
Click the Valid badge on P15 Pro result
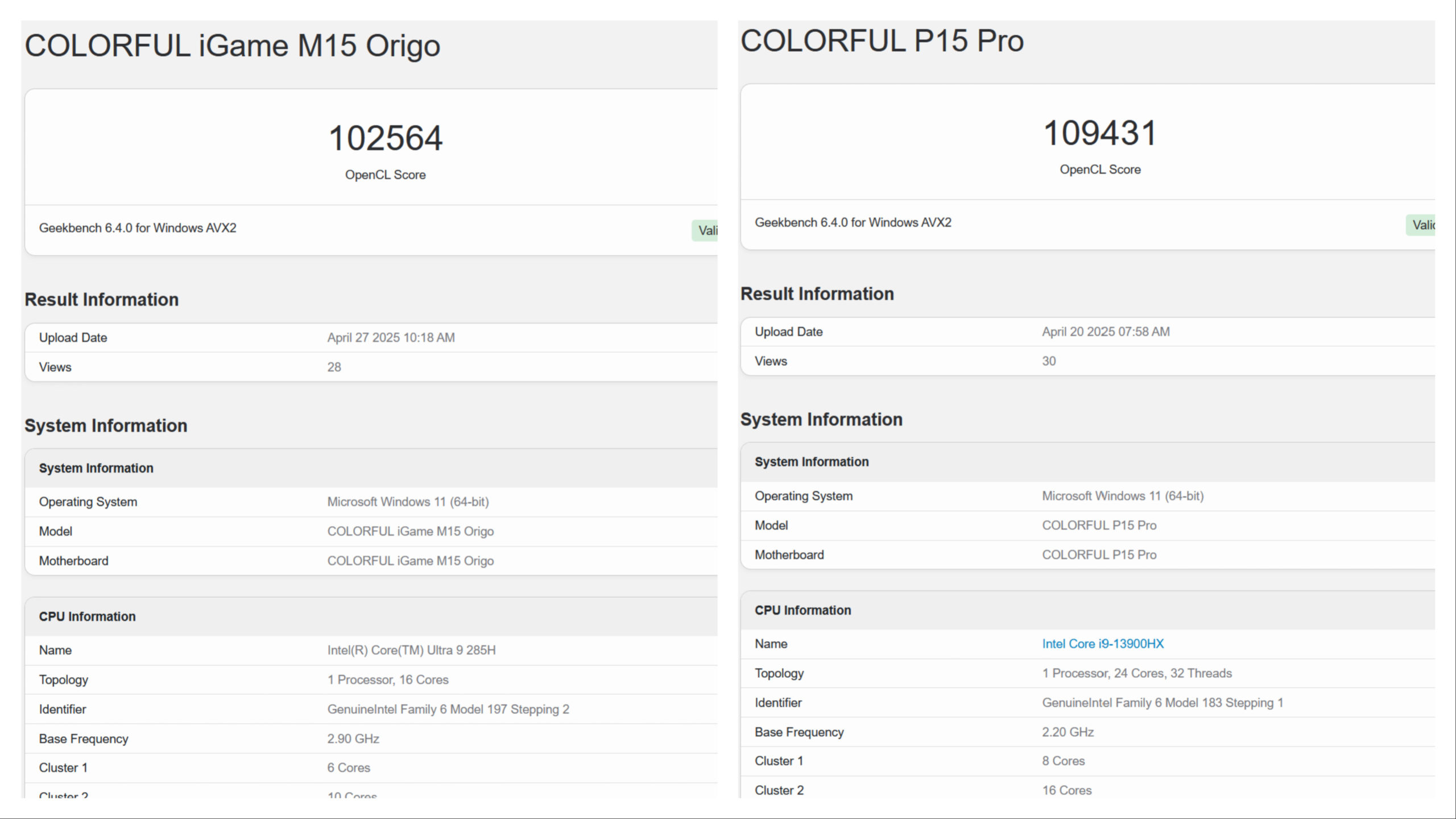tap(1420, 225)
